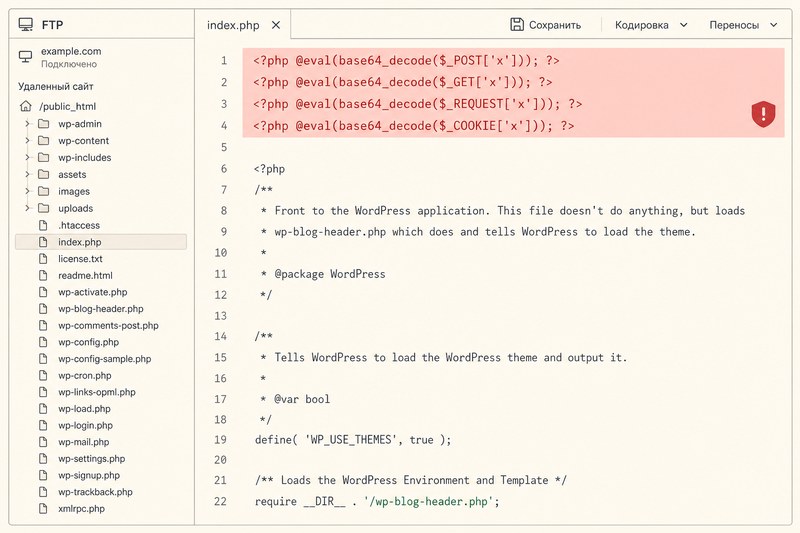Click the Loads the WordPress Environment comment
This screenshot has width=800, height=533.
[x=411, y=480]
